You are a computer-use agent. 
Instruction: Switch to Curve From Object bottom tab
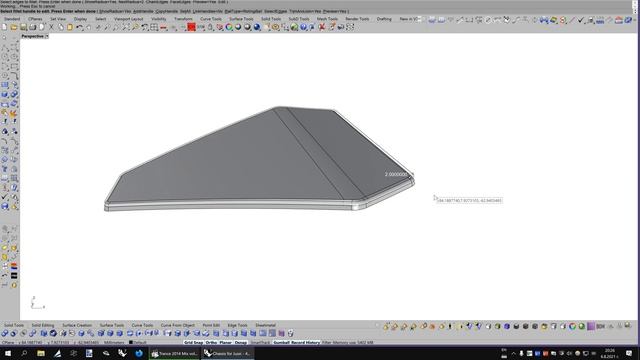[178, 325]
